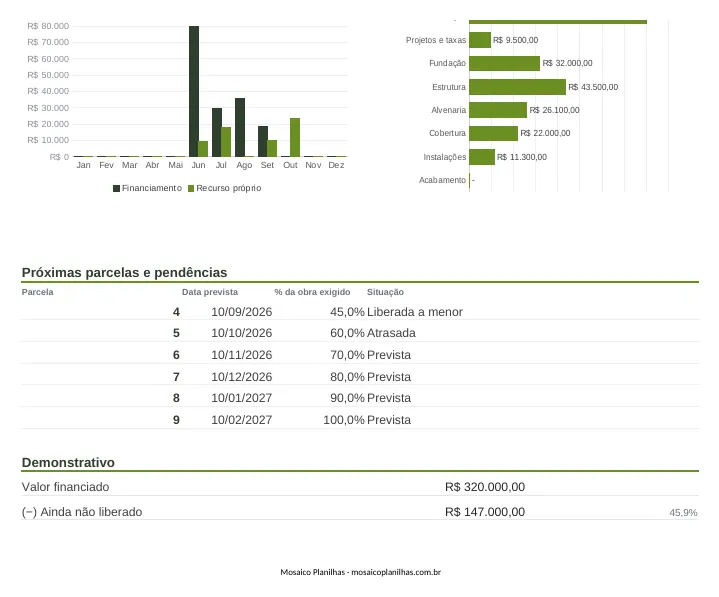The width and height of the screenshot is (719, 597).
Task: Select the 100,0% cell of parcela 9
Action: [x=343, y=420]
